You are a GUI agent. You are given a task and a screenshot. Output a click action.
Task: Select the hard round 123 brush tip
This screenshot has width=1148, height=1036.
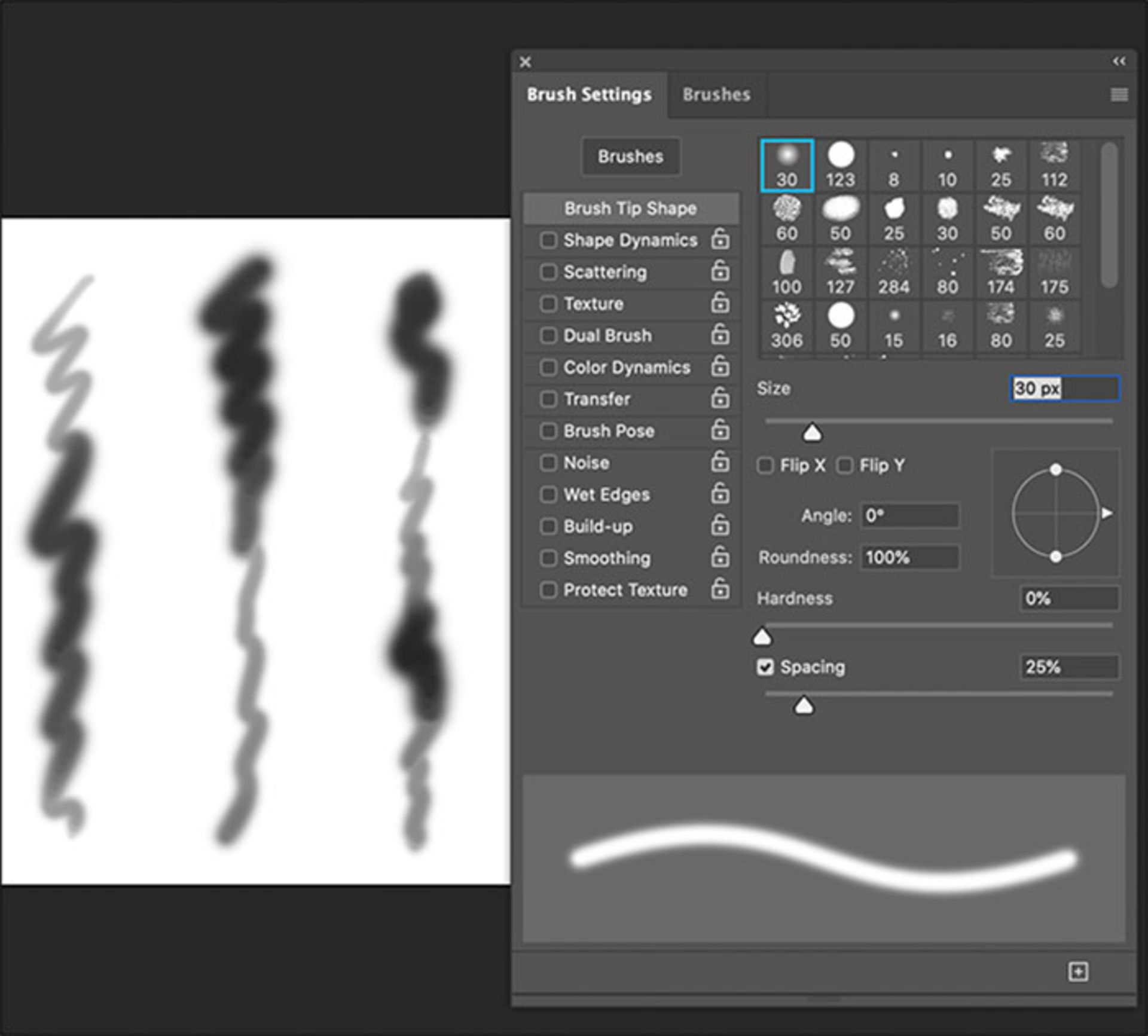click(840, 165)
